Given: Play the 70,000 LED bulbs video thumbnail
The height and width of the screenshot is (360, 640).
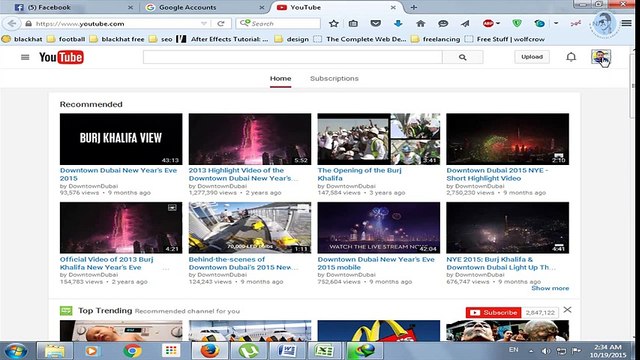Looking at the screenshot, I should tap(250, 228).
